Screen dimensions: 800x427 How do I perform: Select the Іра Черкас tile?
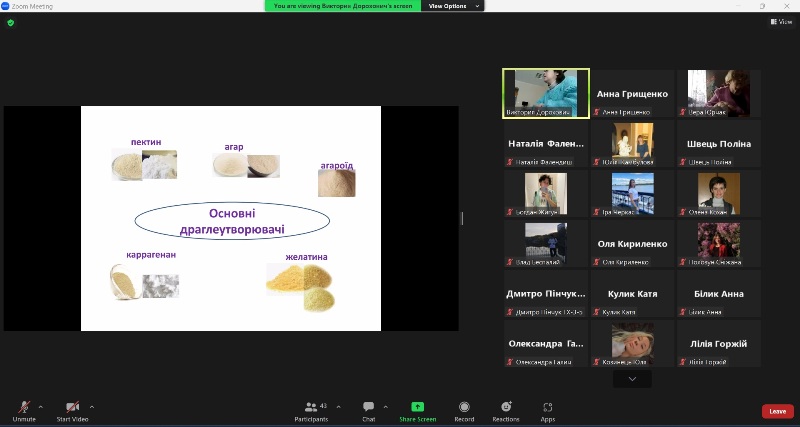pyautogui.click(x=632, y=193)
